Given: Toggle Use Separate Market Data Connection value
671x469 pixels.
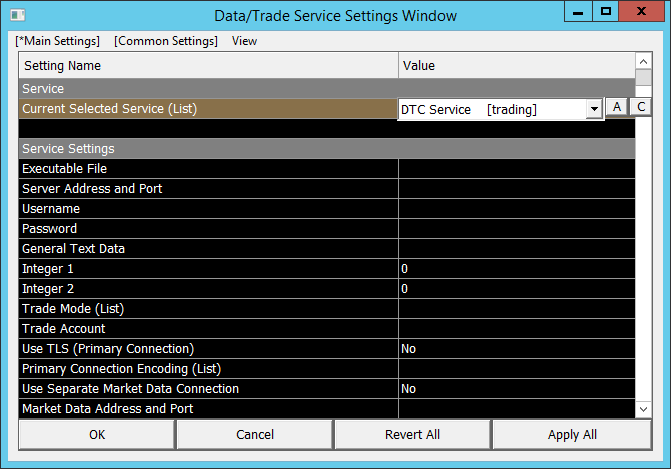Looking at the screenshot, I should 516,389.
